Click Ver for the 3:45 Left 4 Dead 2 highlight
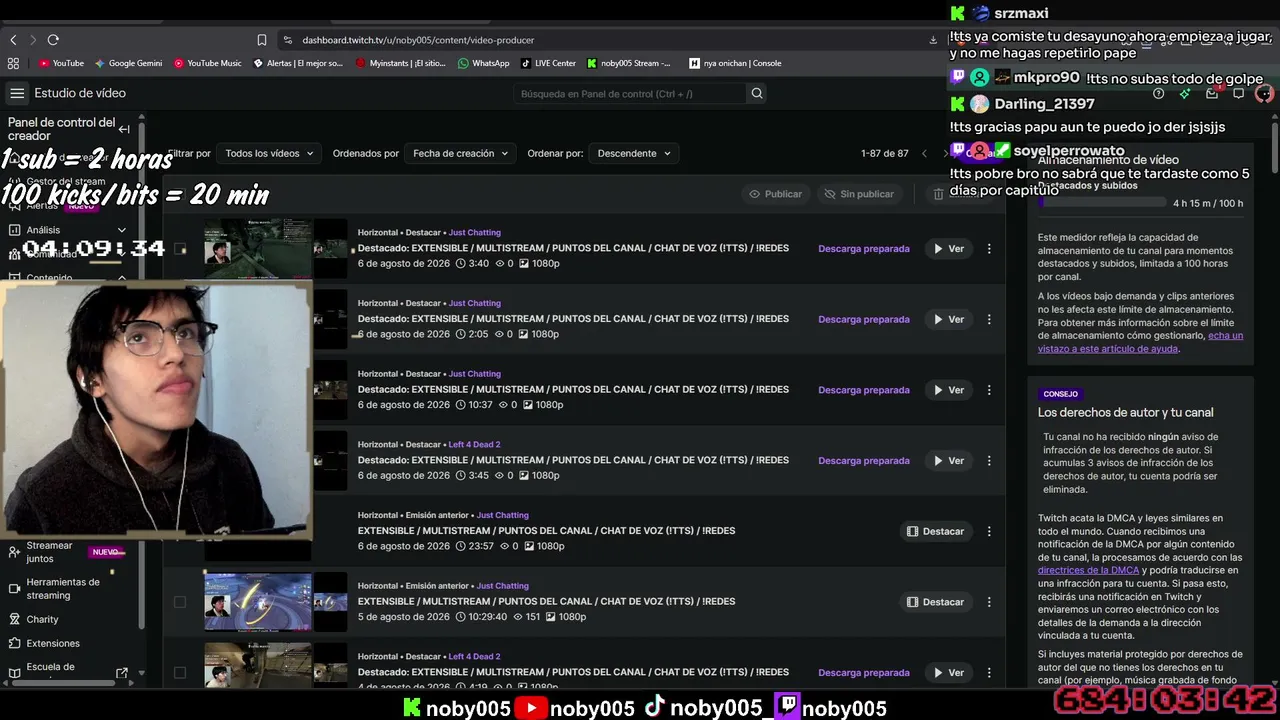Image resolution: width=1280 pixels, height=720 pixels. pyautogui.click(x=948, y=461)
